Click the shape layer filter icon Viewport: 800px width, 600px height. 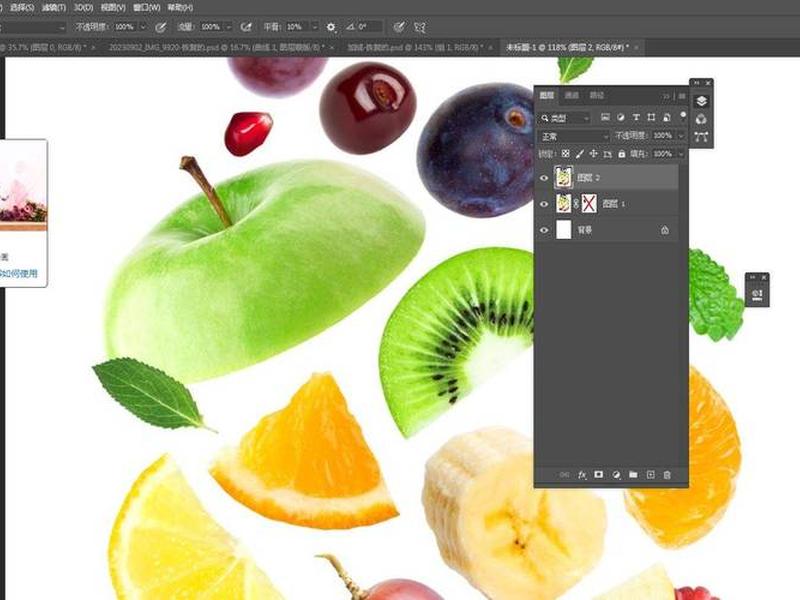click(651, 117)
